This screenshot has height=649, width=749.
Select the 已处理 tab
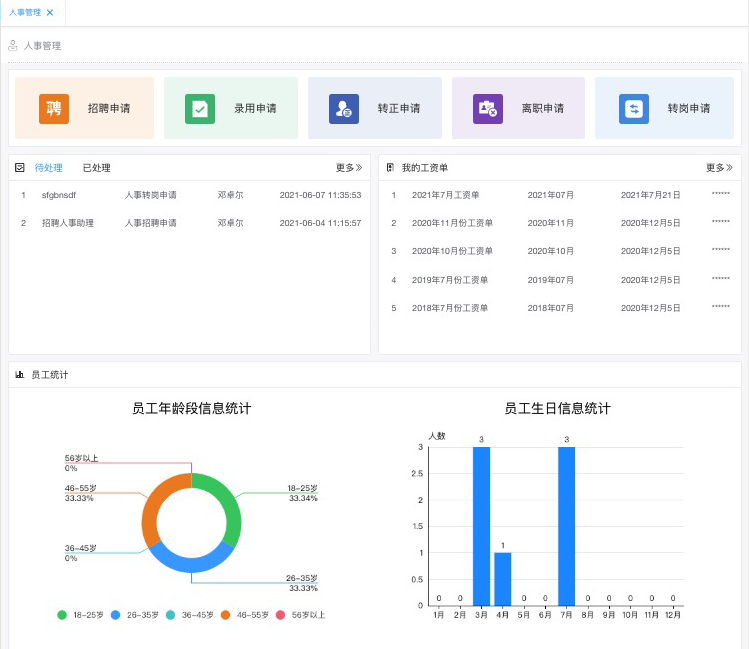(x=96, y=168)
